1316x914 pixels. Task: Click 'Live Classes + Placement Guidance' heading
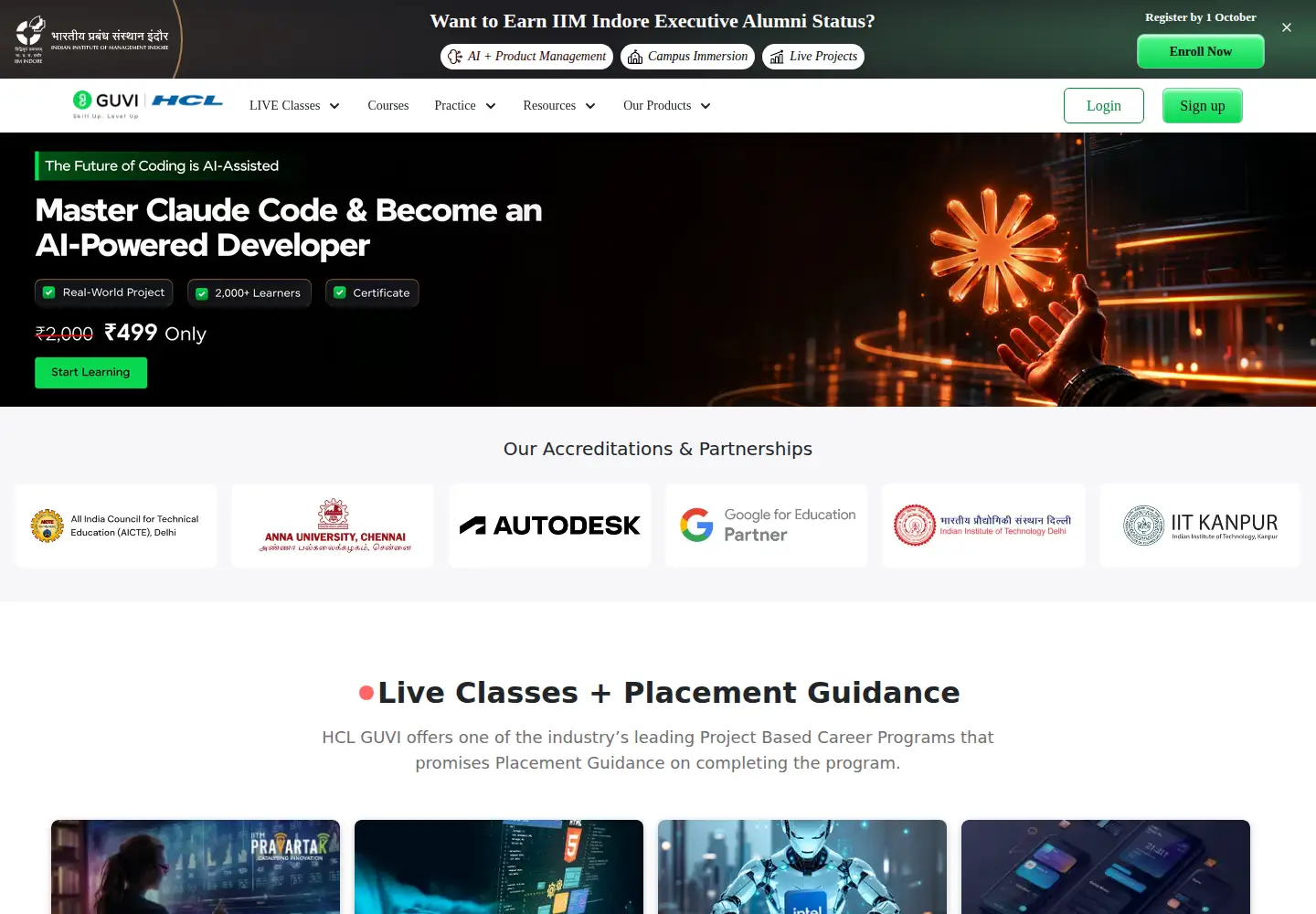pos(669,693)
